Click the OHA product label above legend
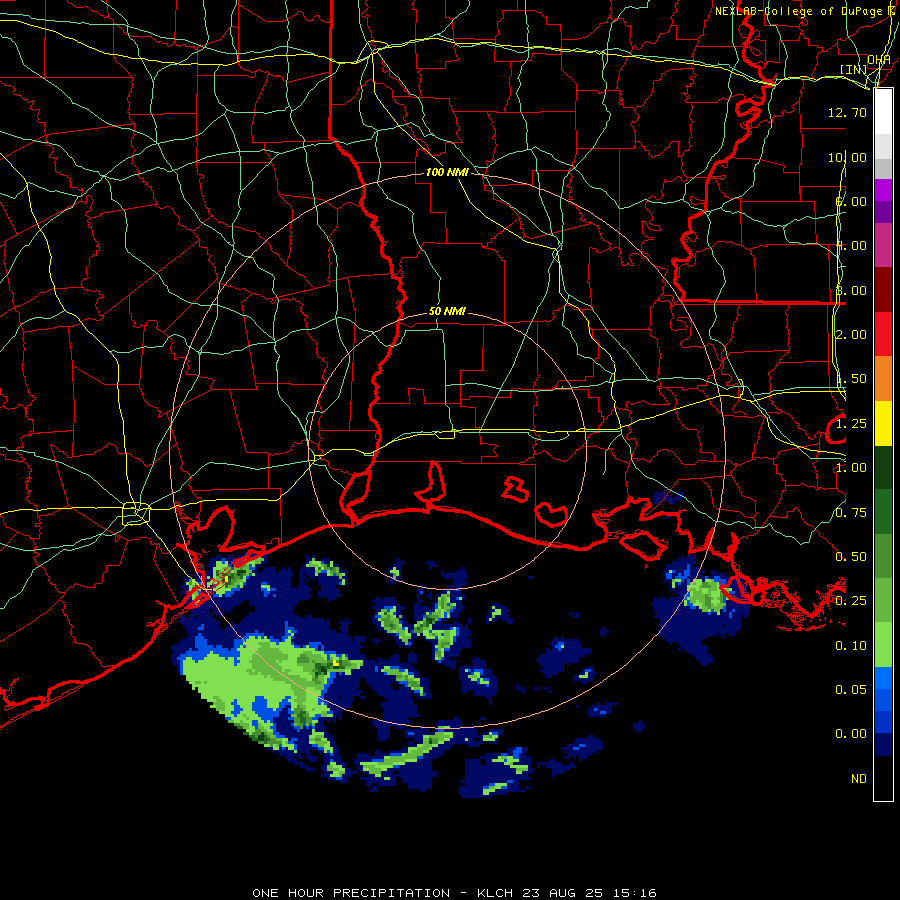900x900 pixels. [879, 60]
